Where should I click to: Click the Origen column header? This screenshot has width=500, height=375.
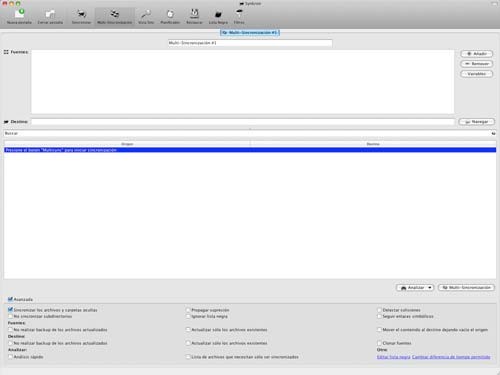point(127,144)
